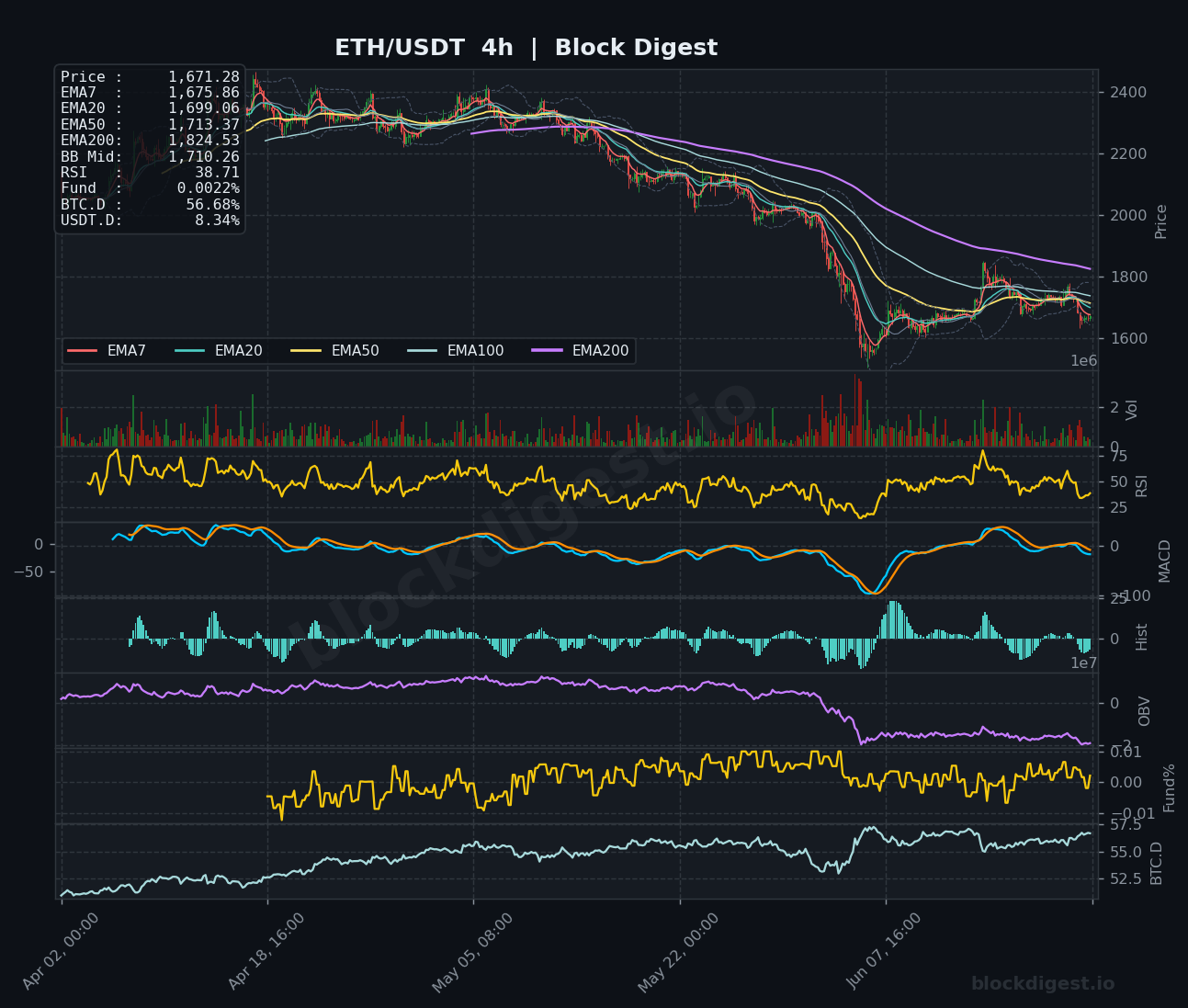This screenshot has width=1188, height=1008.
Task: Click the Fund% axis value 0.01
Action: (1126, 753)
